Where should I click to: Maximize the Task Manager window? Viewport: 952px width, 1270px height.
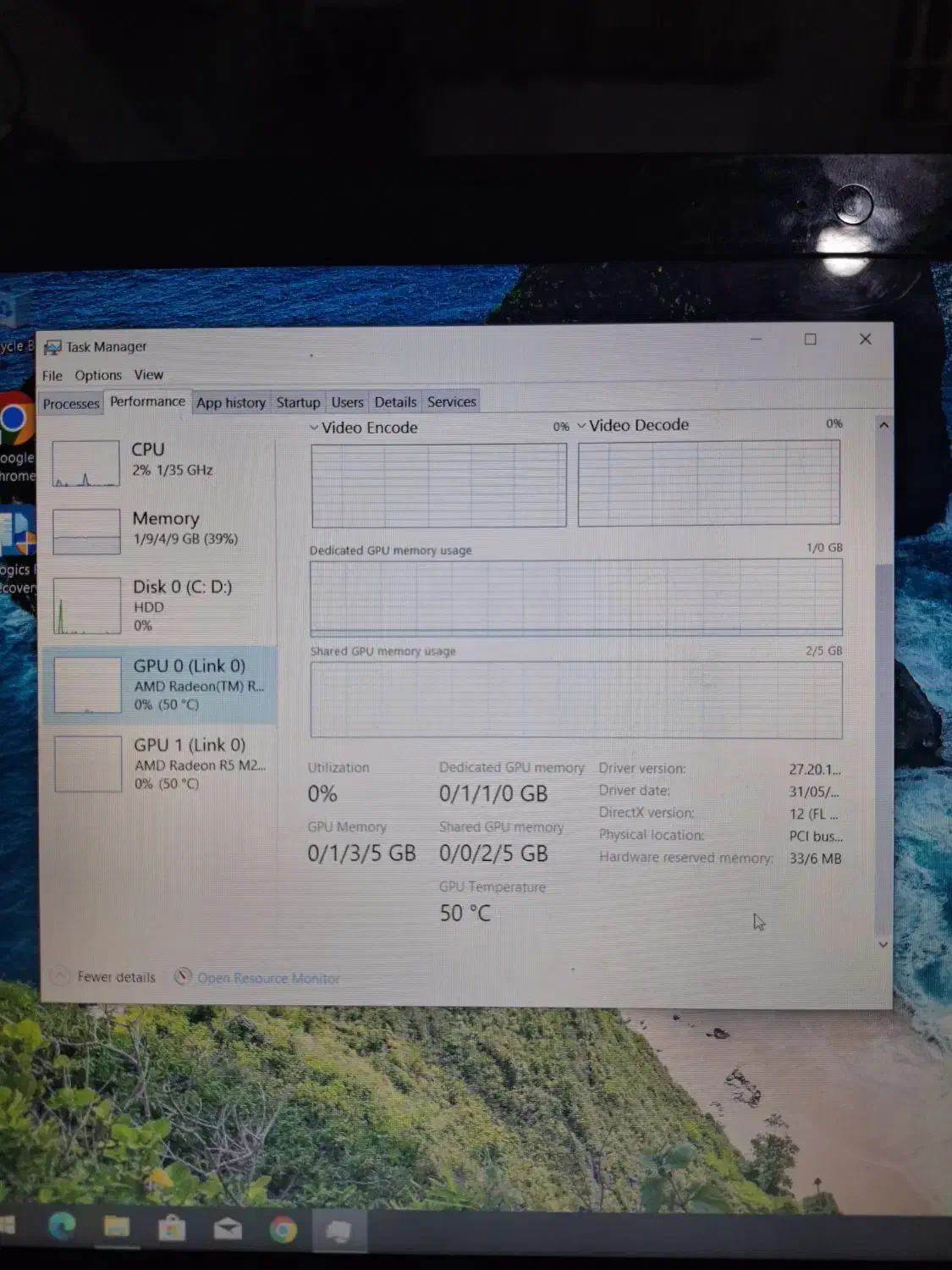pyautogui.click(x=810, y=339)
